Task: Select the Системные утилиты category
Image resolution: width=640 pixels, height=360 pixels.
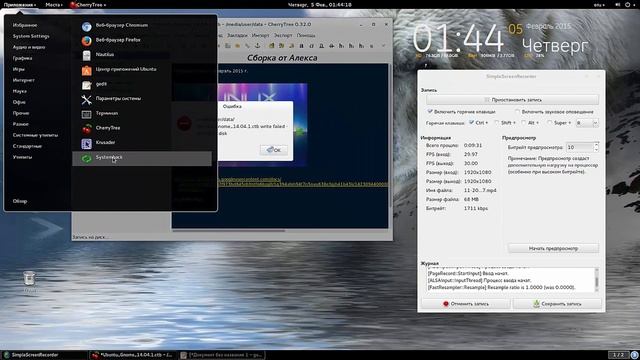Action: [x=35, y=135]
